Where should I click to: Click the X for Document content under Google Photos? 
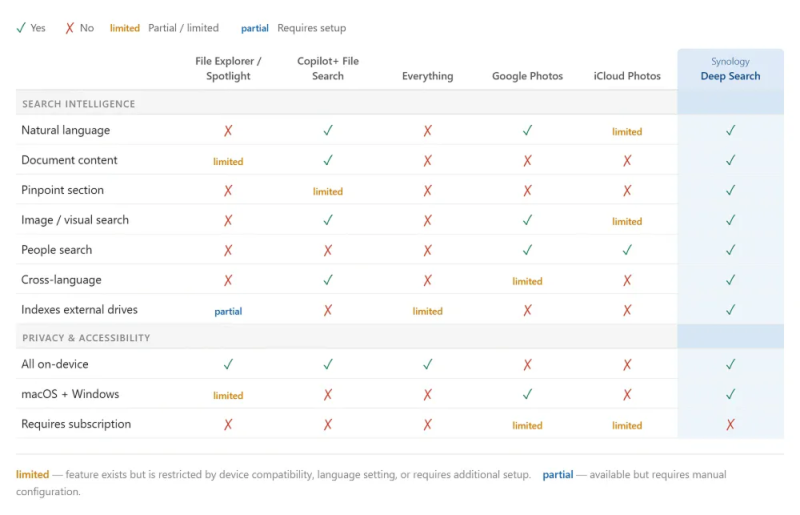[x=528, y=161]
